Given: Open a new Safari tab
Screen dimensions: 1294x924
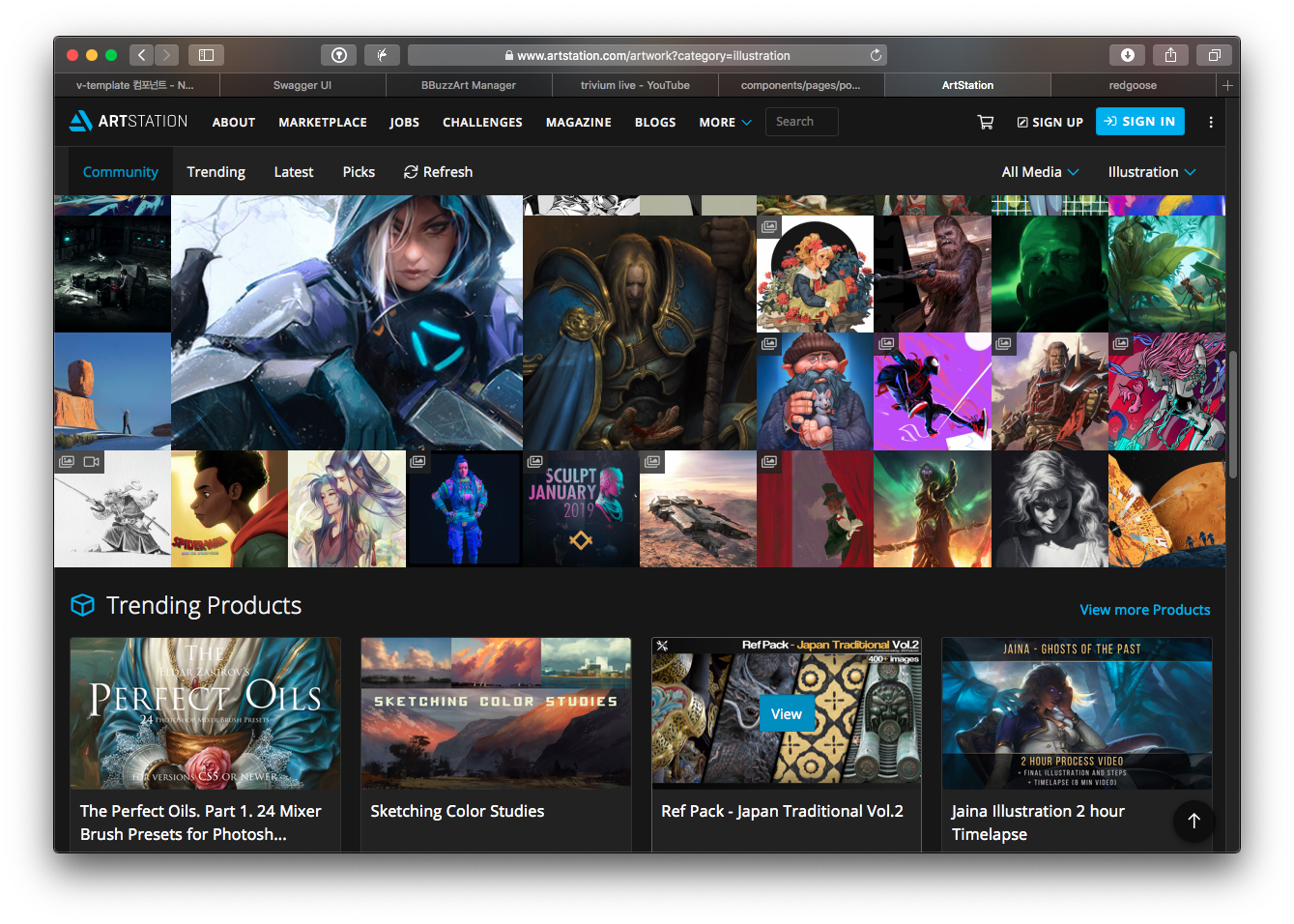Looking at the screenshot, I should pyautogui.click(x=1227, y=85).
